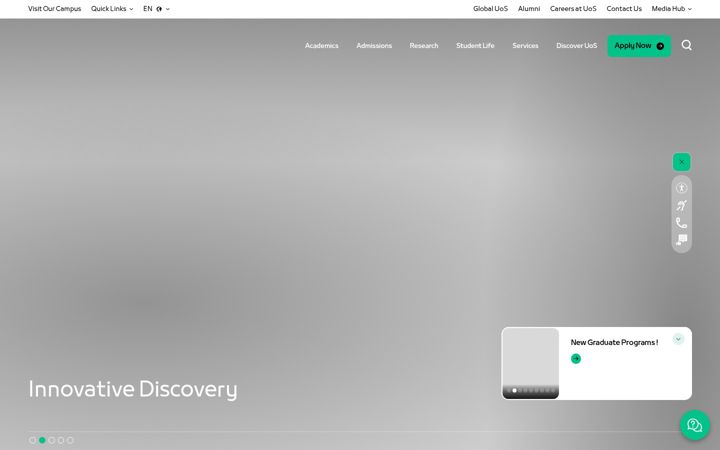
Task: Select the first hero slider dot
Action: 32,440
